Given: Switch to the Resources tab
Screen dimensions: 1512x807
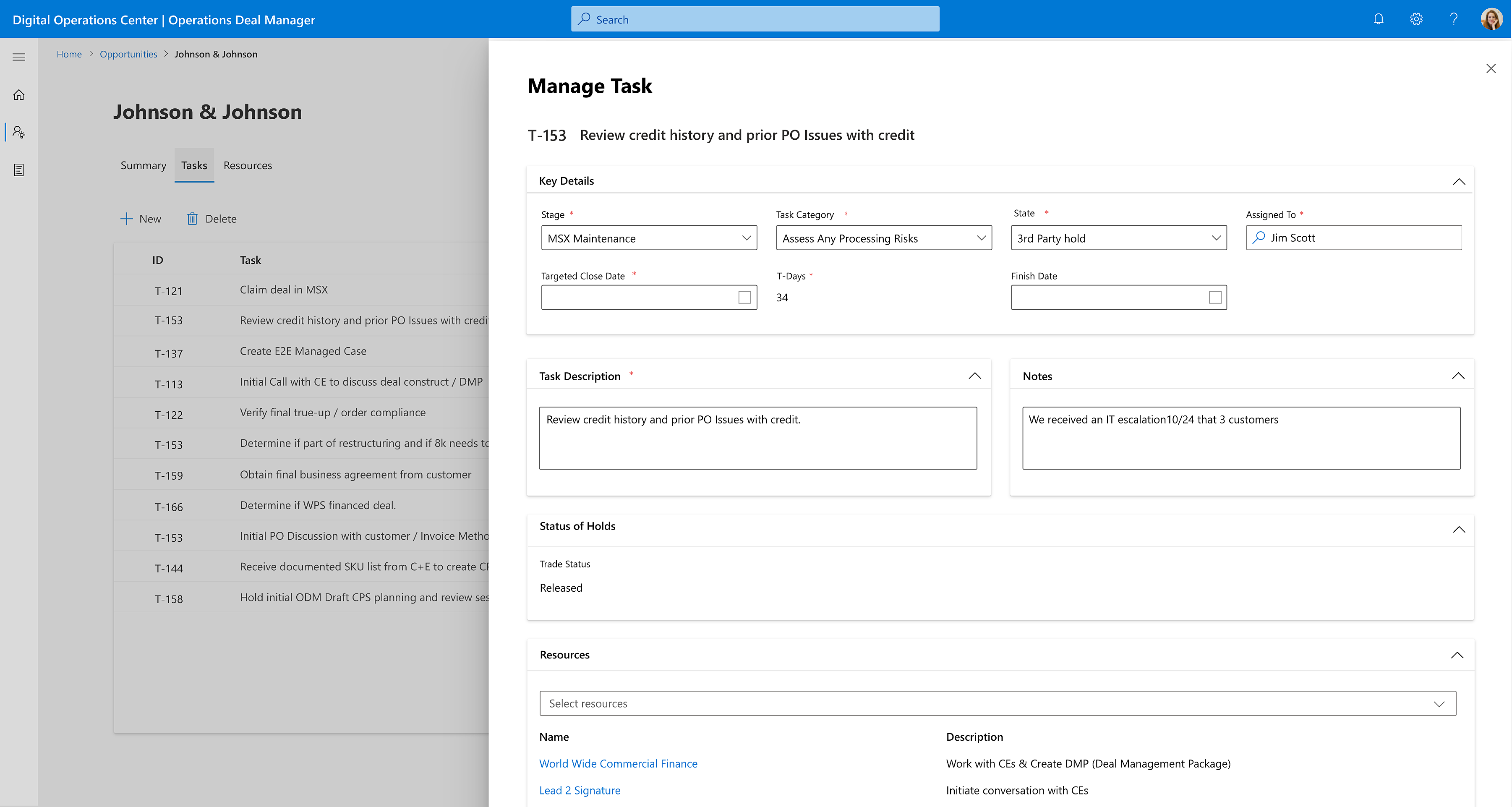Looking at the screenshot, I should [248, 165].
